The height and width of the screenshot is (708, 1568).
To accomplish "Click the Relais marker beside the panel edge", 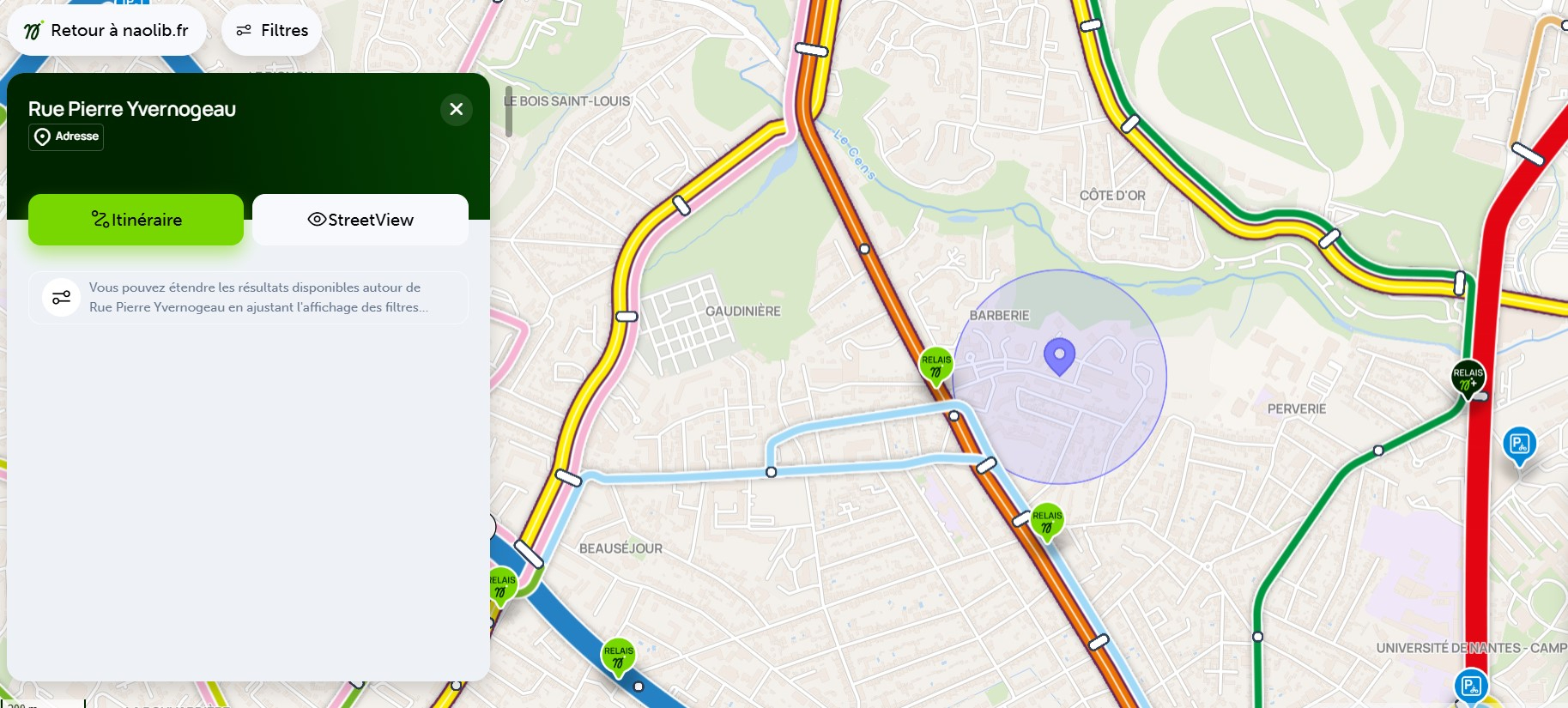I will click(x=502, y=585).
